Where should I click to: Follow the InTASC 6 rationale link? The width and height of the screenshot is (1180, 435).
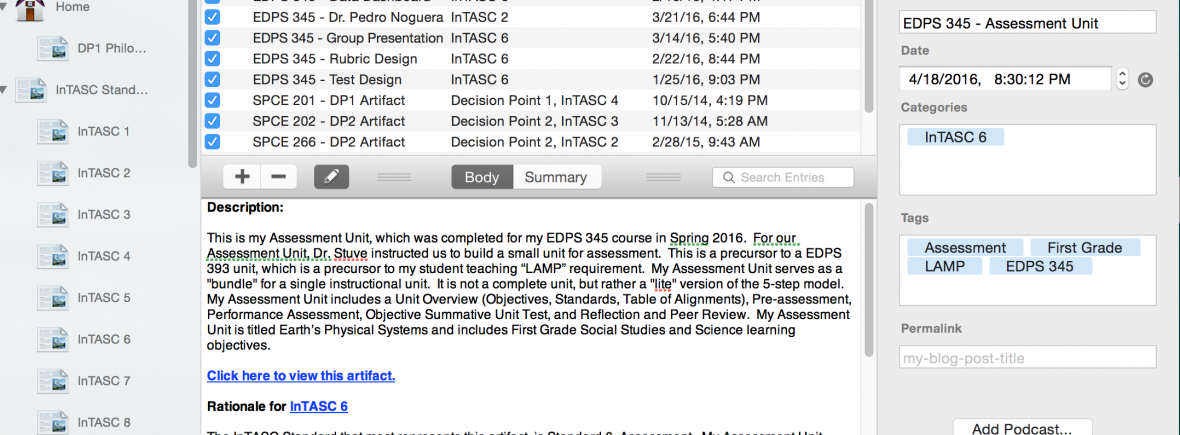318,407
